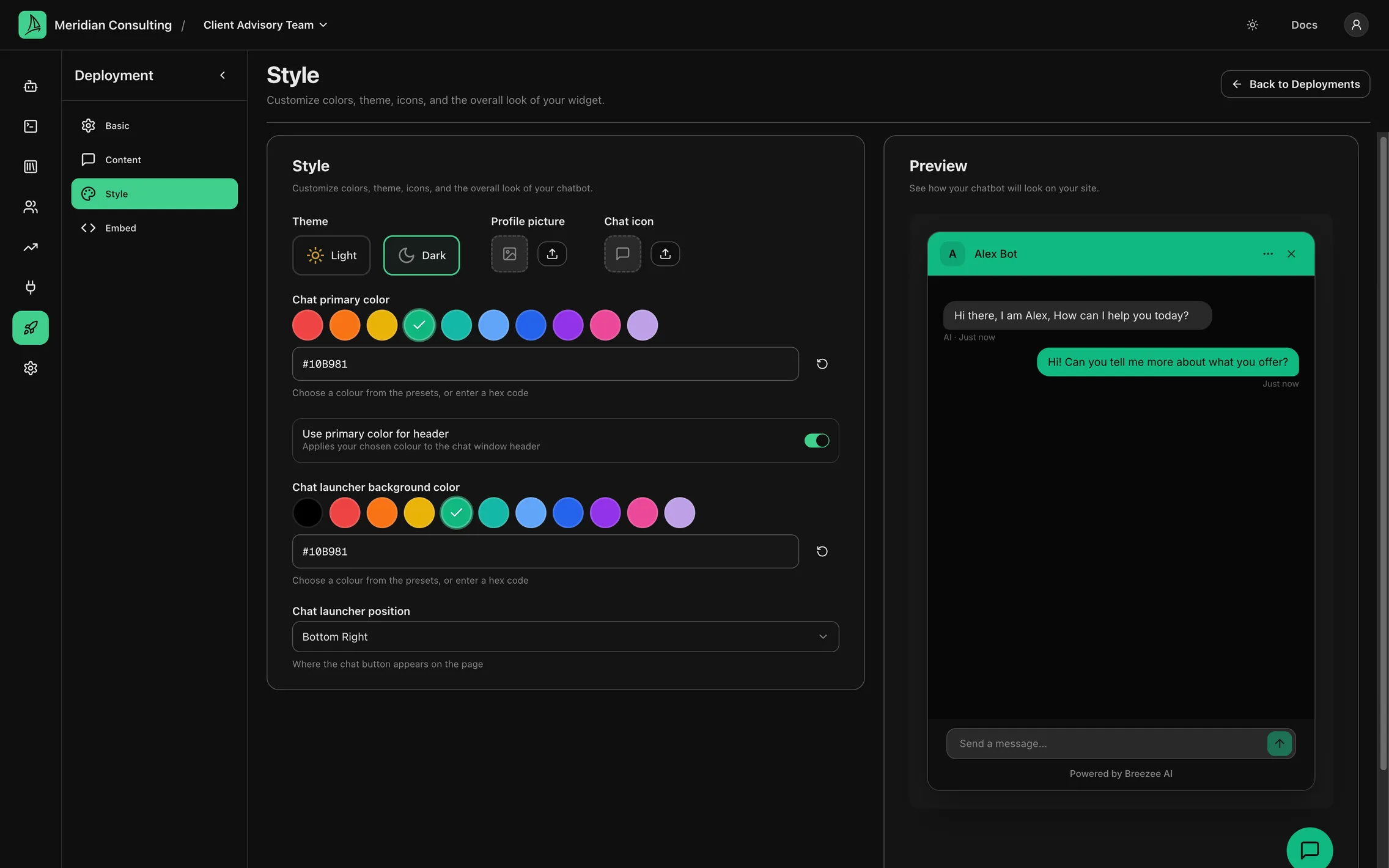The height and width of the screenshot is (868, 1389).
Task: Close the Alex Bot preview chat window
Action: click(1291, 254)
